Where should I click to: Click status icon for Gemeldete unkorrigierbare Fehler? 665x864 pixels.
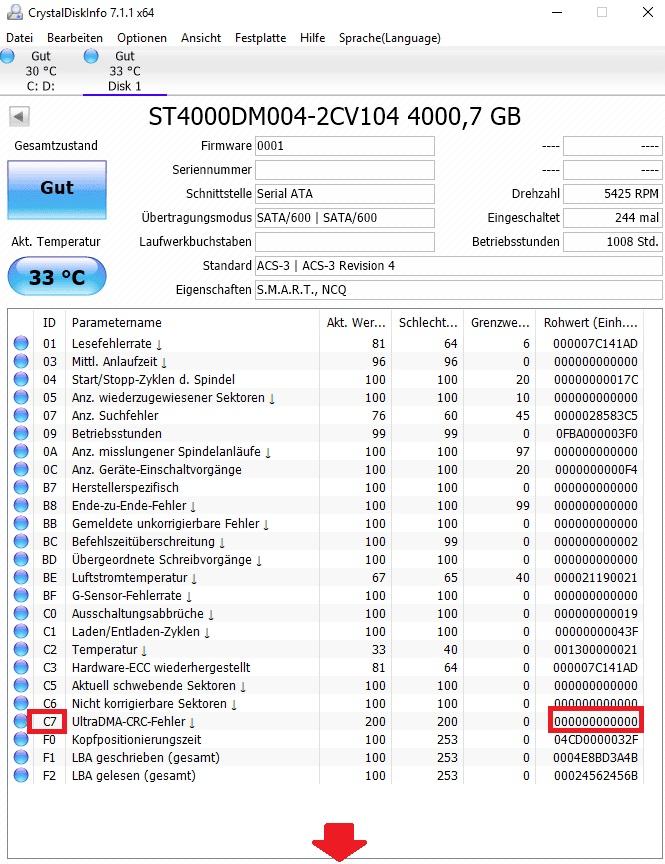coord(21,523)
